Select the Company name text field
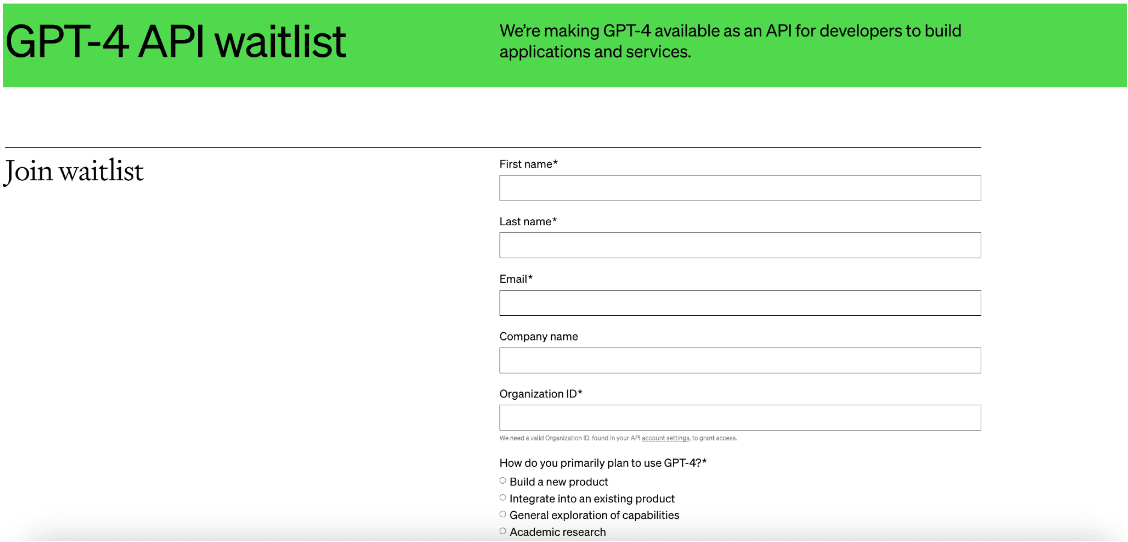 pyautogui.click(x=740, y=360)
